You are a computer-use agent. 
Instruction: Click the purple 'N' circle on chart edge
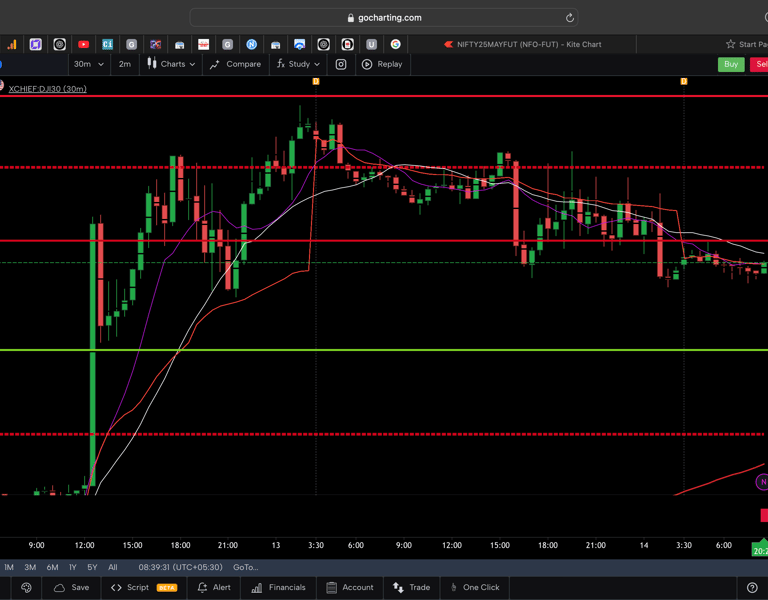[762, 482]
